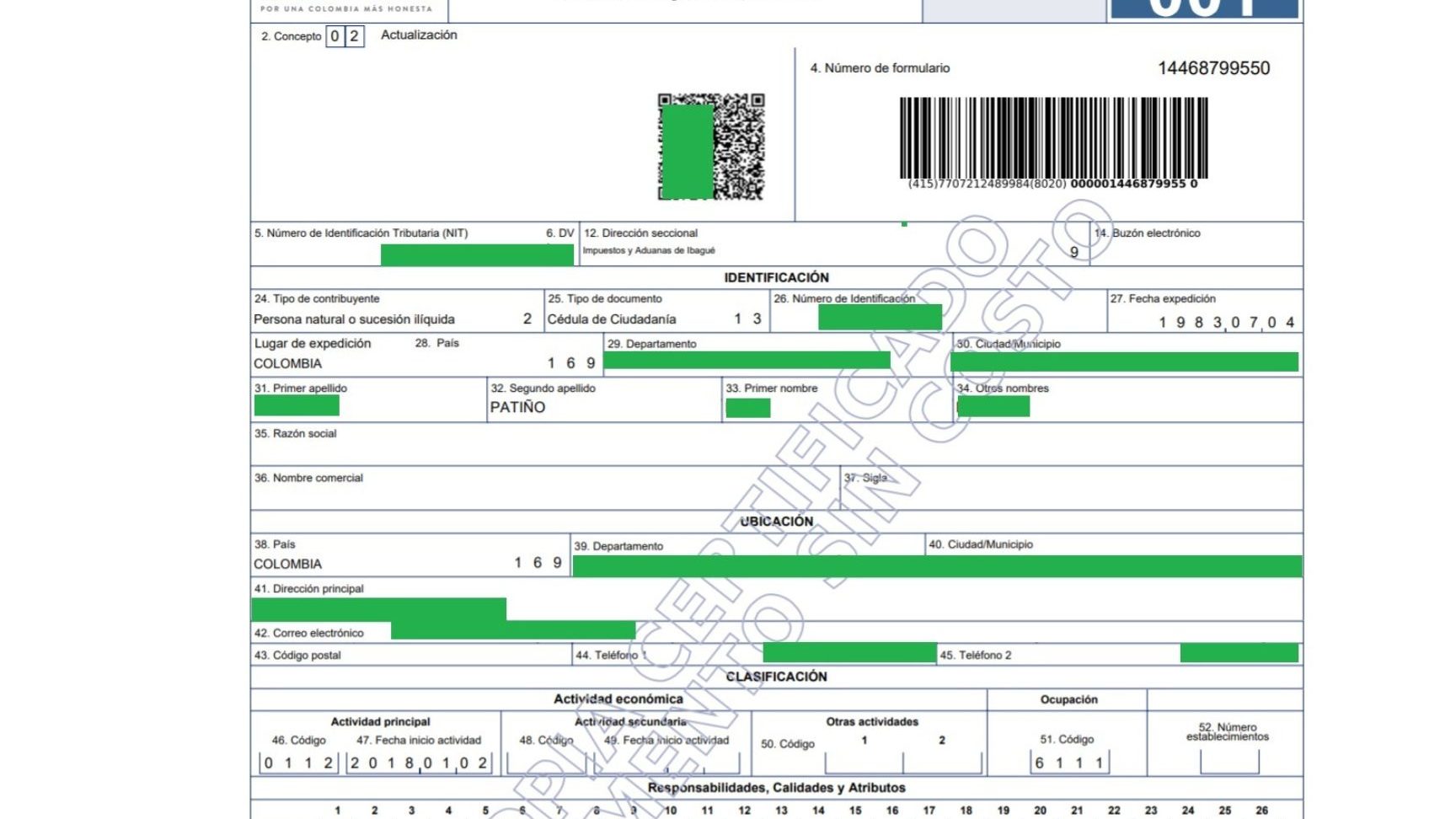This screenshot has height=819, width=1456.
Task: Click the "39. Departamento" label
Action: tap(618, 546)
